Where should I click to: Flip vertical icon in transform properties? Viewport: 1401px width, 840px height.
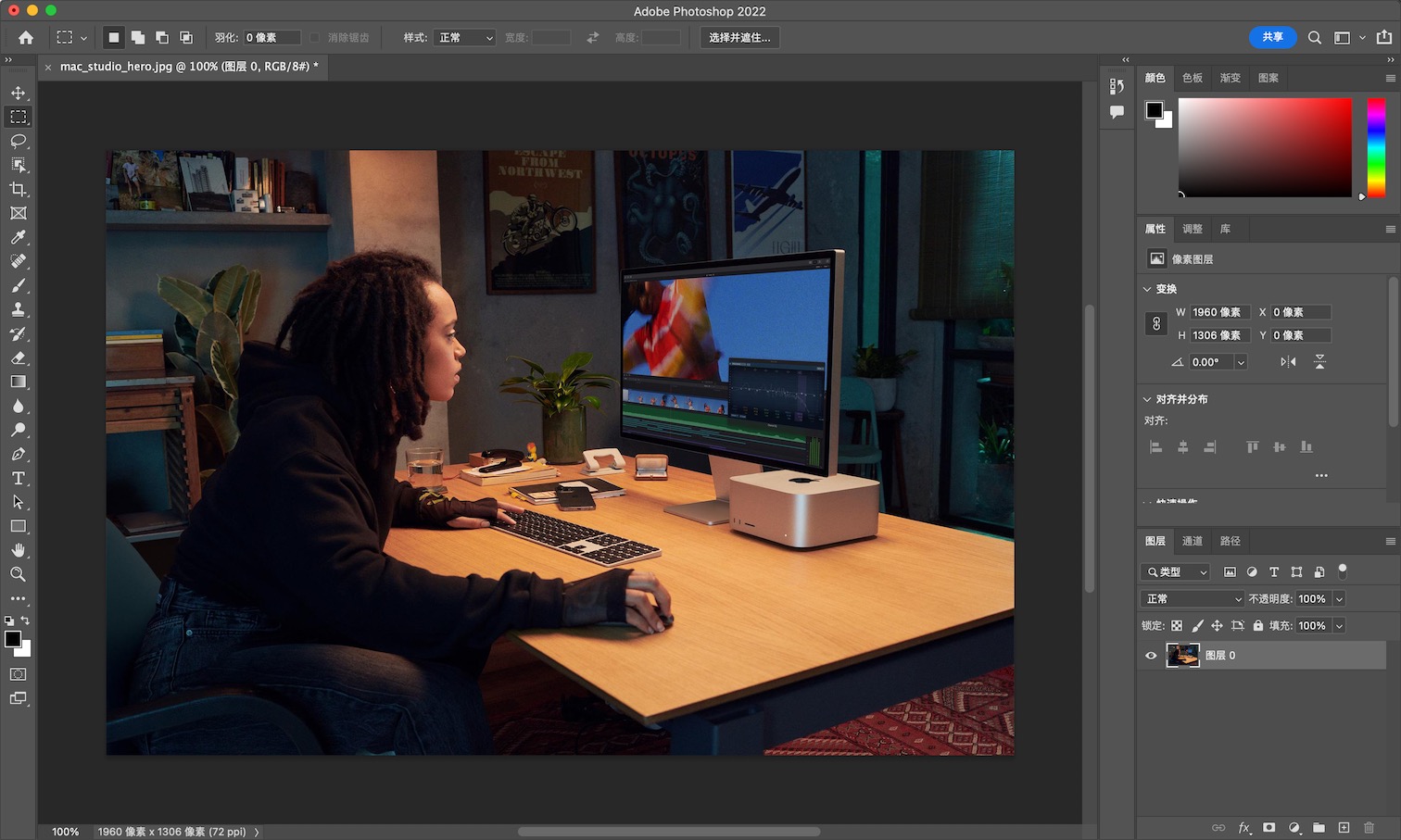pyautogui.click(x=1319, y=362)
